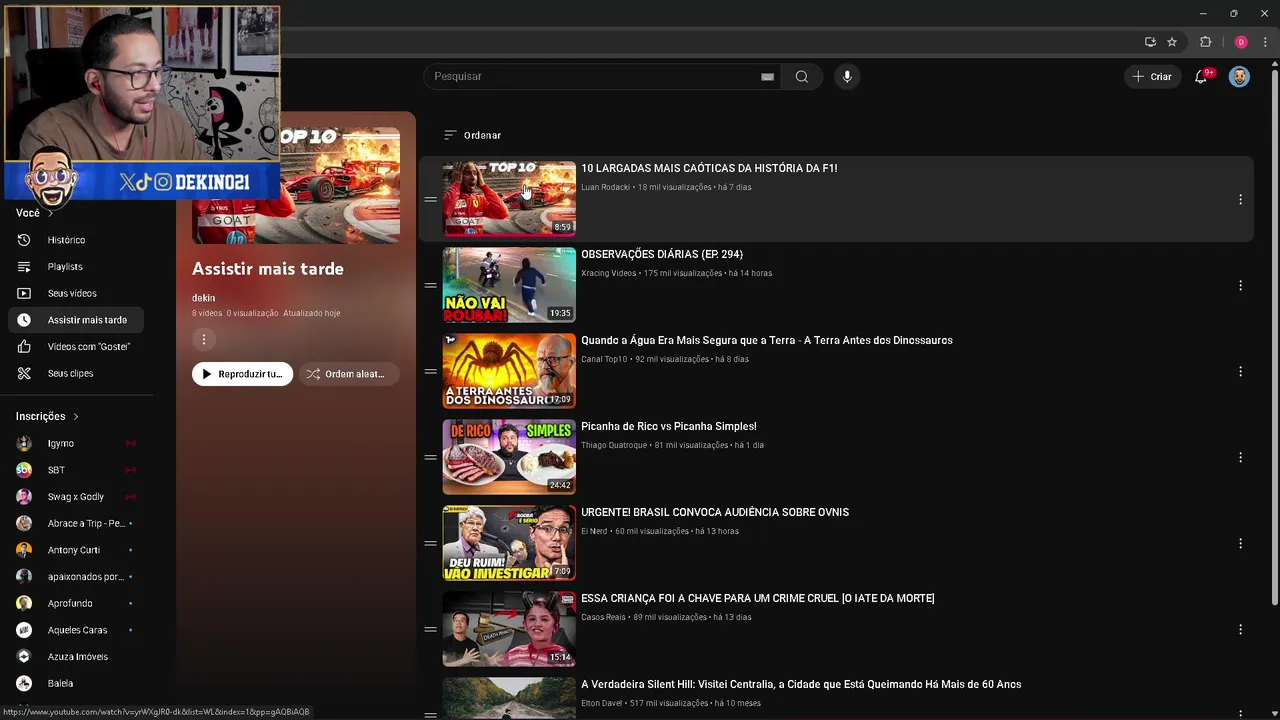Viewport: 1280px width, 720px height.
Task: Open Chrome three-dot menu
Action: [x=1265, y=42]
